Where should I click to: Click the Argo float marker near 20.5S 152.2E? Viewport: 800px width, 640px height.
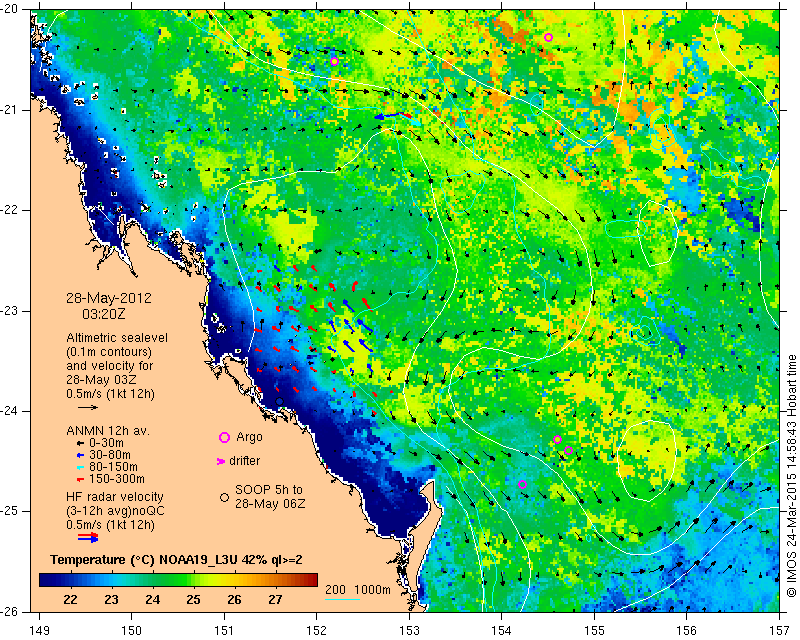[x=334, y=62]
